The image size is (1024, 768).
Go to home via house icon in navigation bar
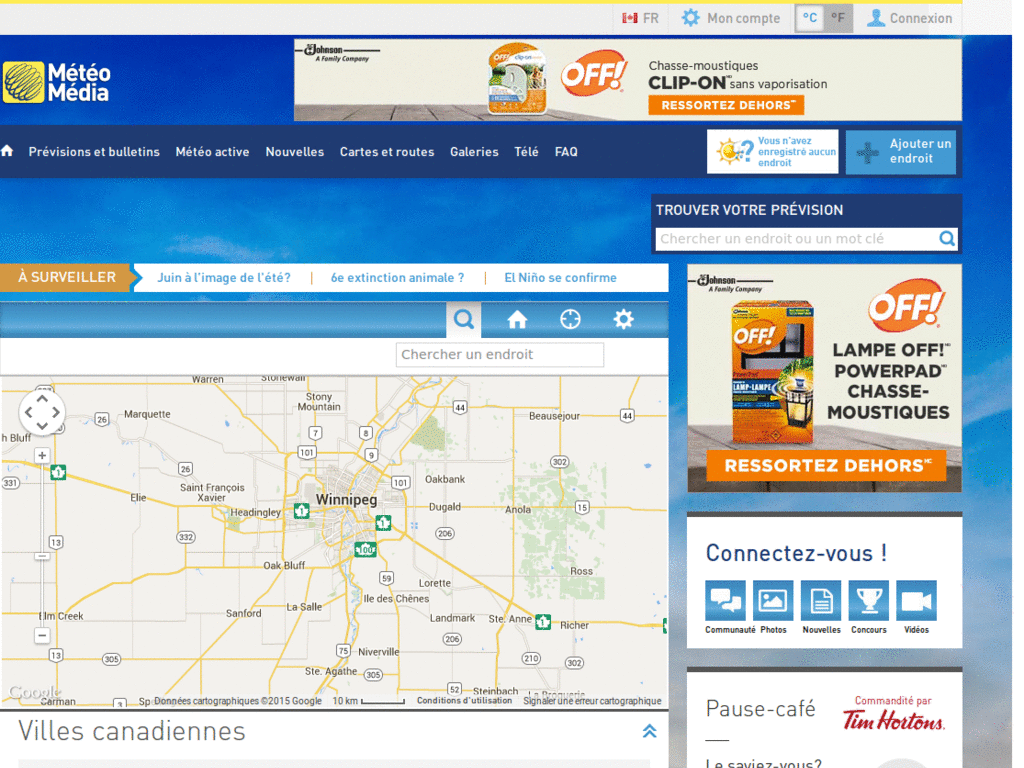tap(7, 151)
